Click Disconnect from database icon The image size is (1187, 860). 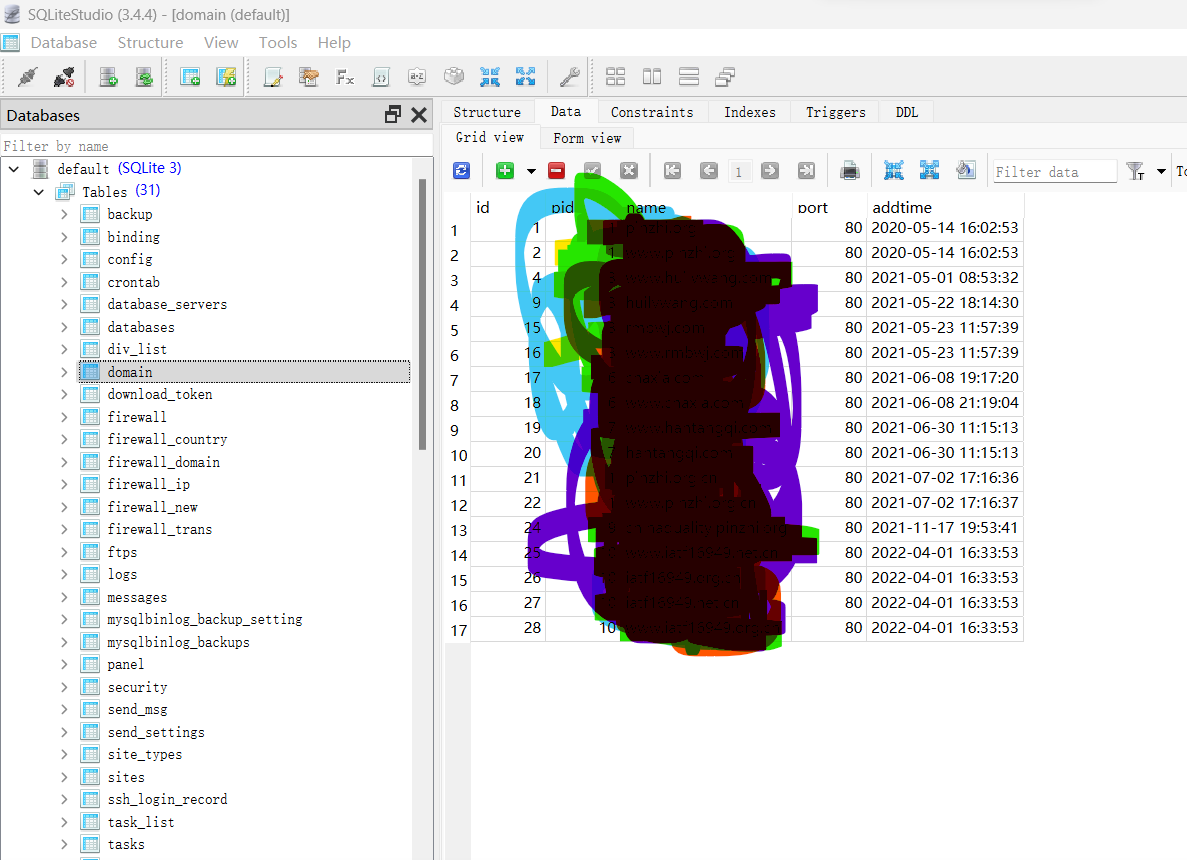pos(64,76)
